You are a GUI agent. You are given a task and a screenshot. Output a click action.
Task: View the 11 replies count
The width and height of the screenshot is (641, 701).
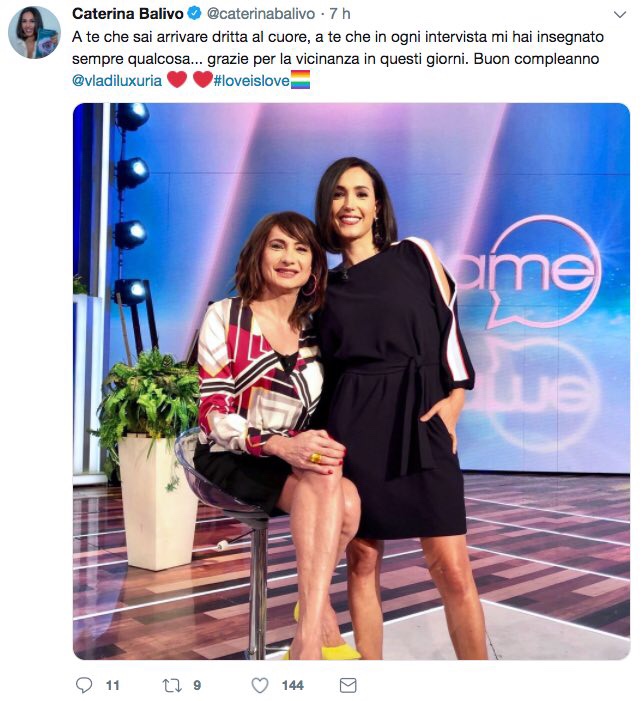[x=113, y=685]
